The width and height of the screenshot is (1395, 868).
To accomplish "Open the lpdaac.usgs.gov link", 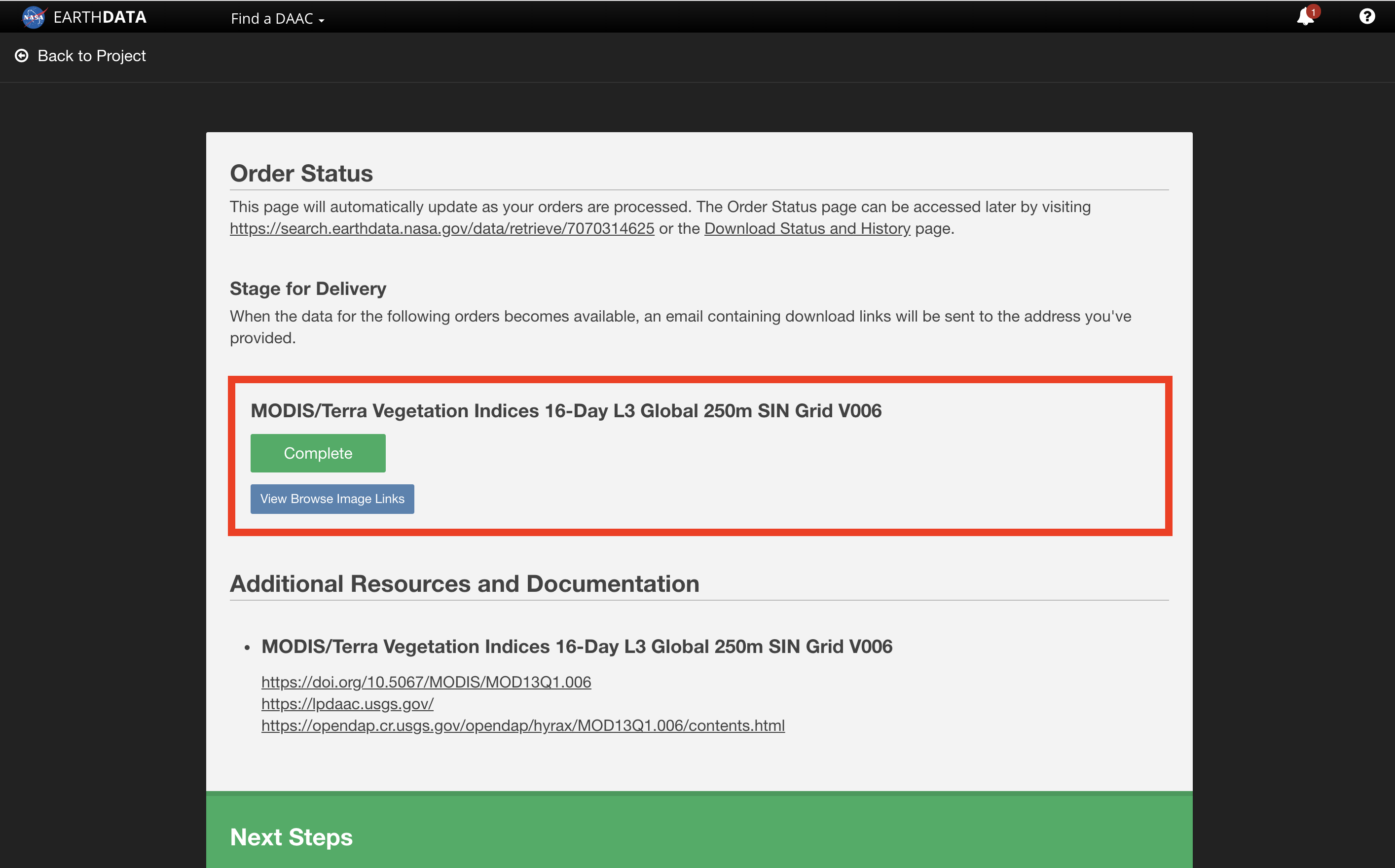I will tap(347, 704).
